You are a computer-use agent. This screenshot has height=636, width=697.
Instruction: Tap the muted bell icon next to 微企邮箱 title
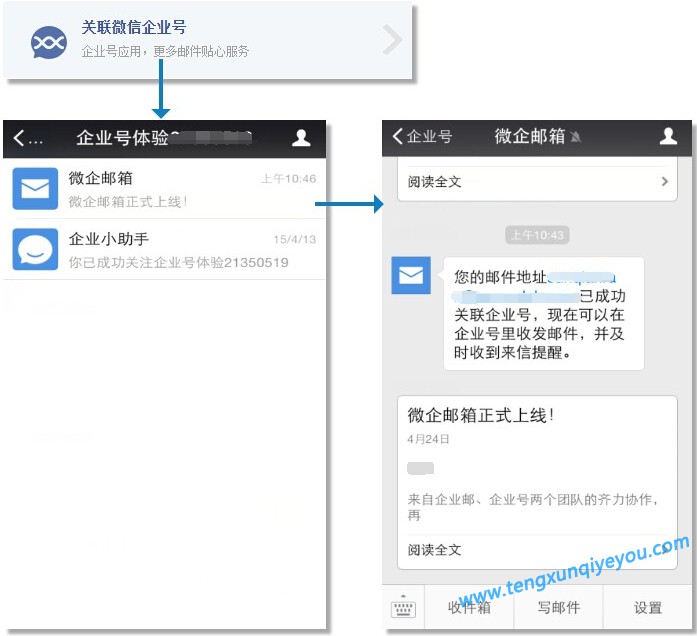[x=576, y=137]
